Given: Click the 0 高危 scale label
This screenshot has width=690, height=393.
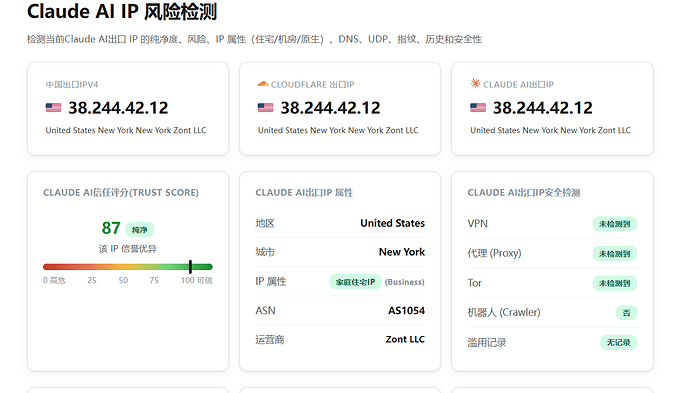Looking at the screenshot, I should pos(54,280).
